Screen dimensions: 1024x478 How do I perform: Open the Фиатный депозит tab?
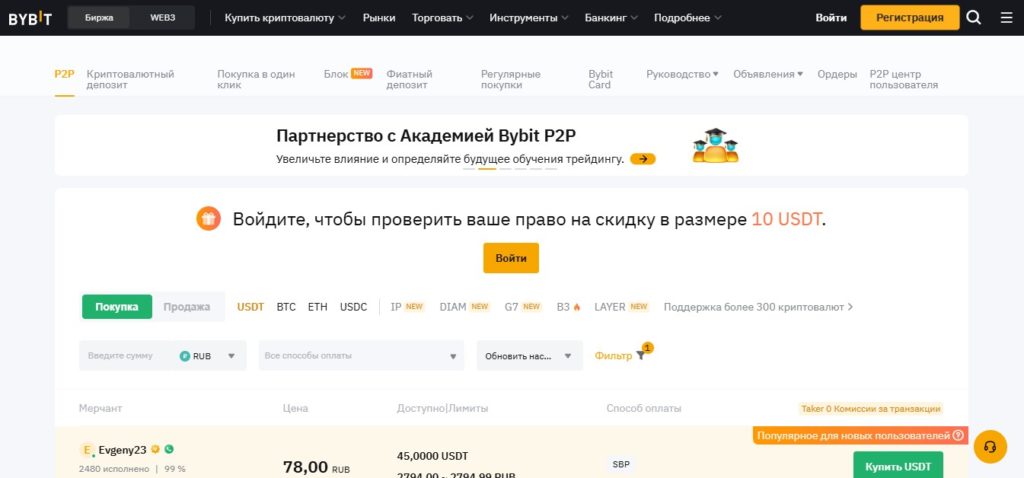pyautogui.click(x=409, y=80)
